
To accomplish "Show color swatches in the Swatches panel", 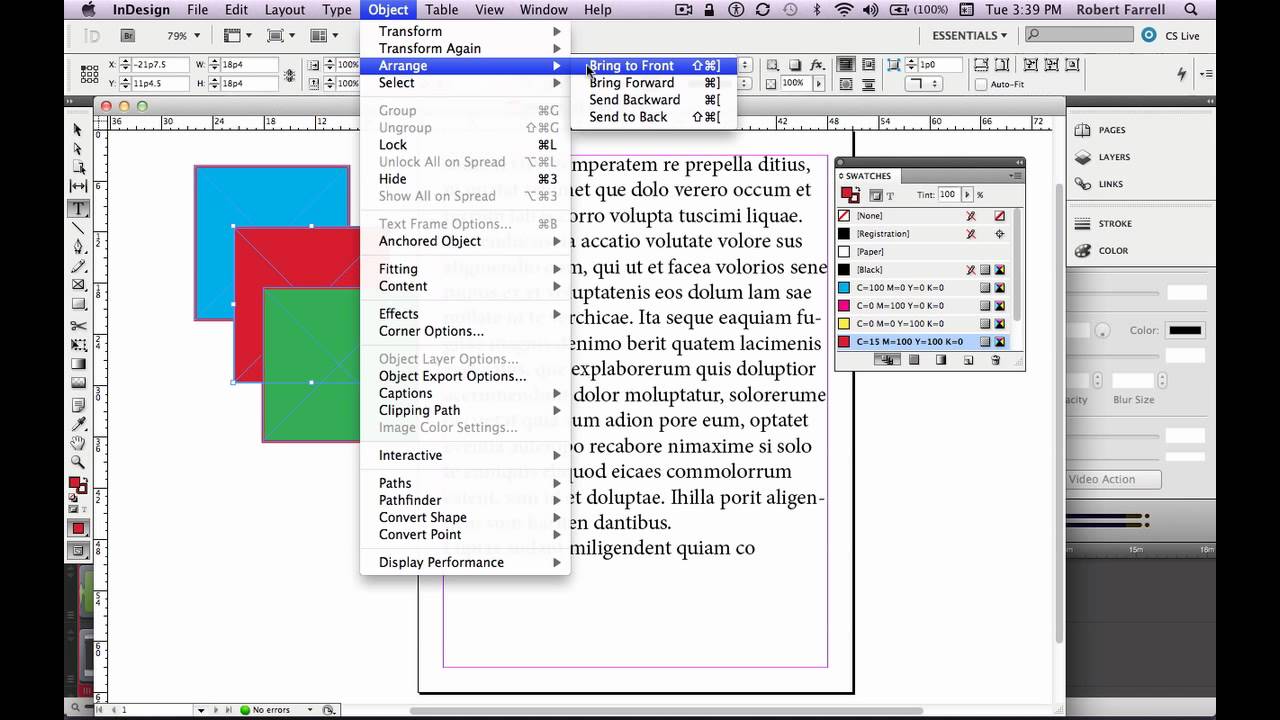I will 913,360.
